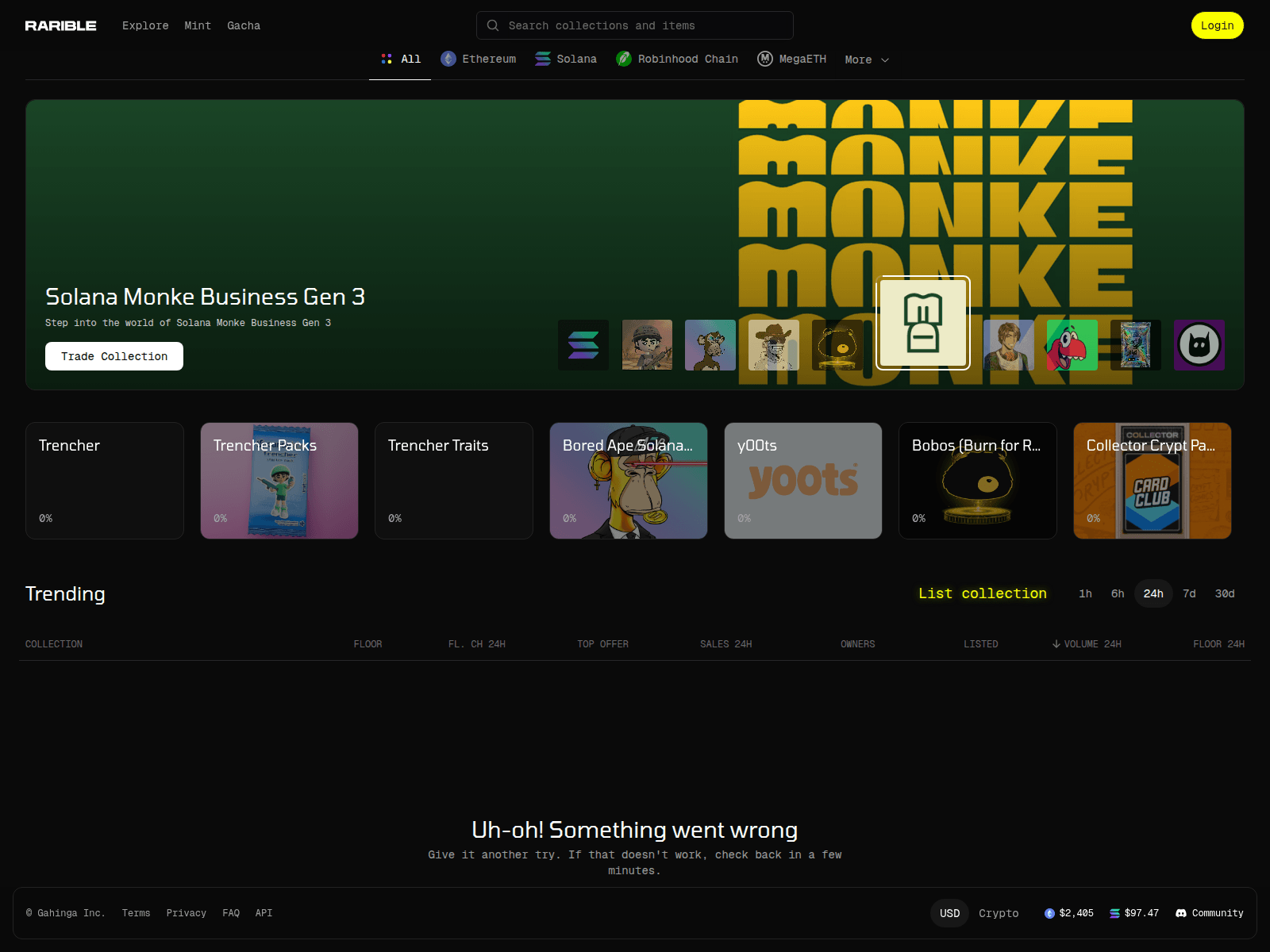Click the Community link text

point(1218,913)
